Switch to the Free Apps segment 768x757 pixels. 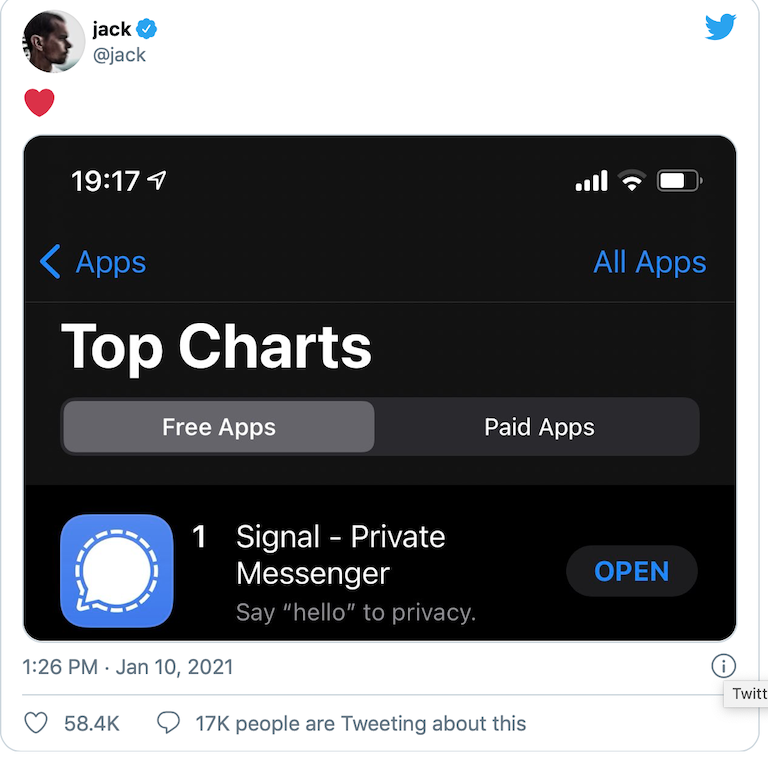[219, 427]
